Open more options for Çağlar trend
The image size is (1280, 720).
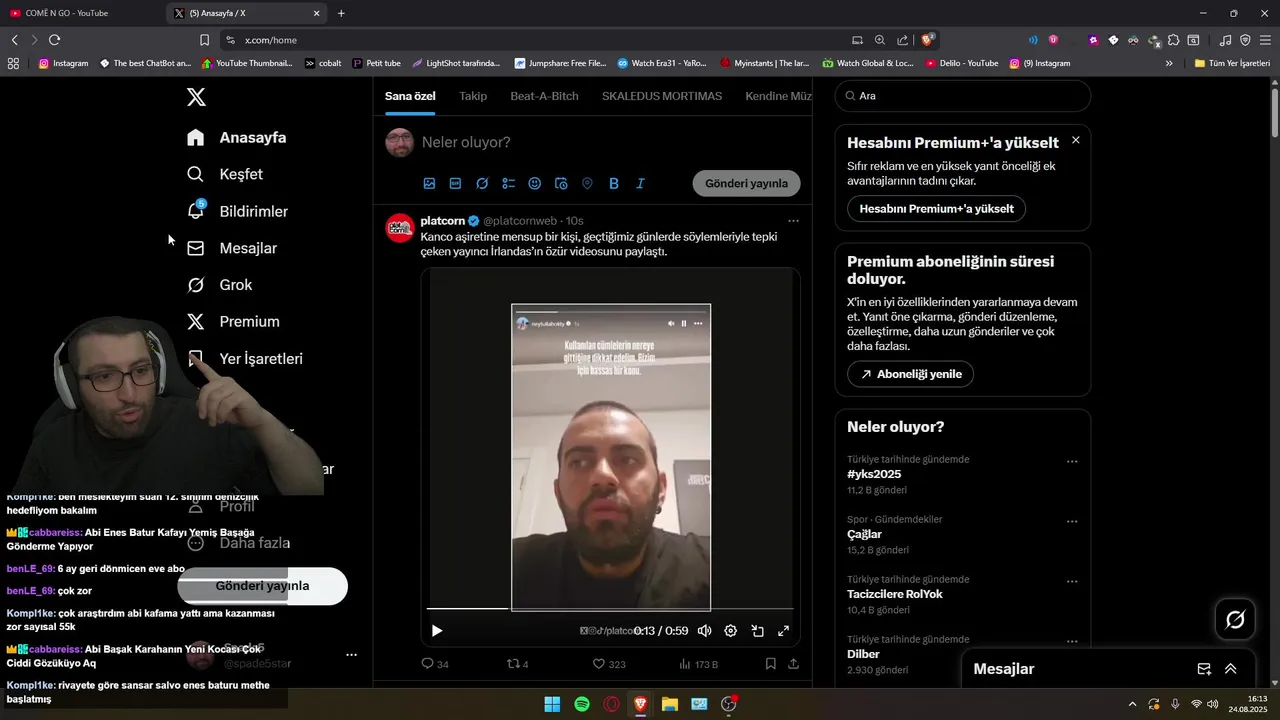click(1072, 522)
